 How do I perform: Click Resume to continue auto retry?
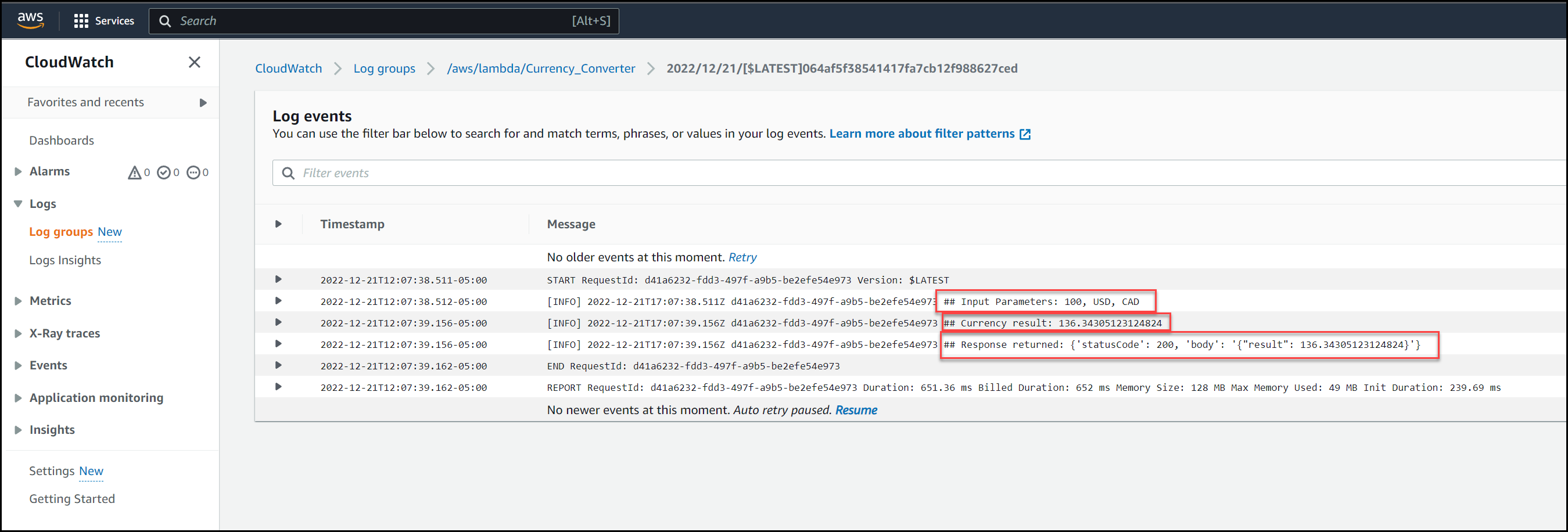(x=856, y=409)
